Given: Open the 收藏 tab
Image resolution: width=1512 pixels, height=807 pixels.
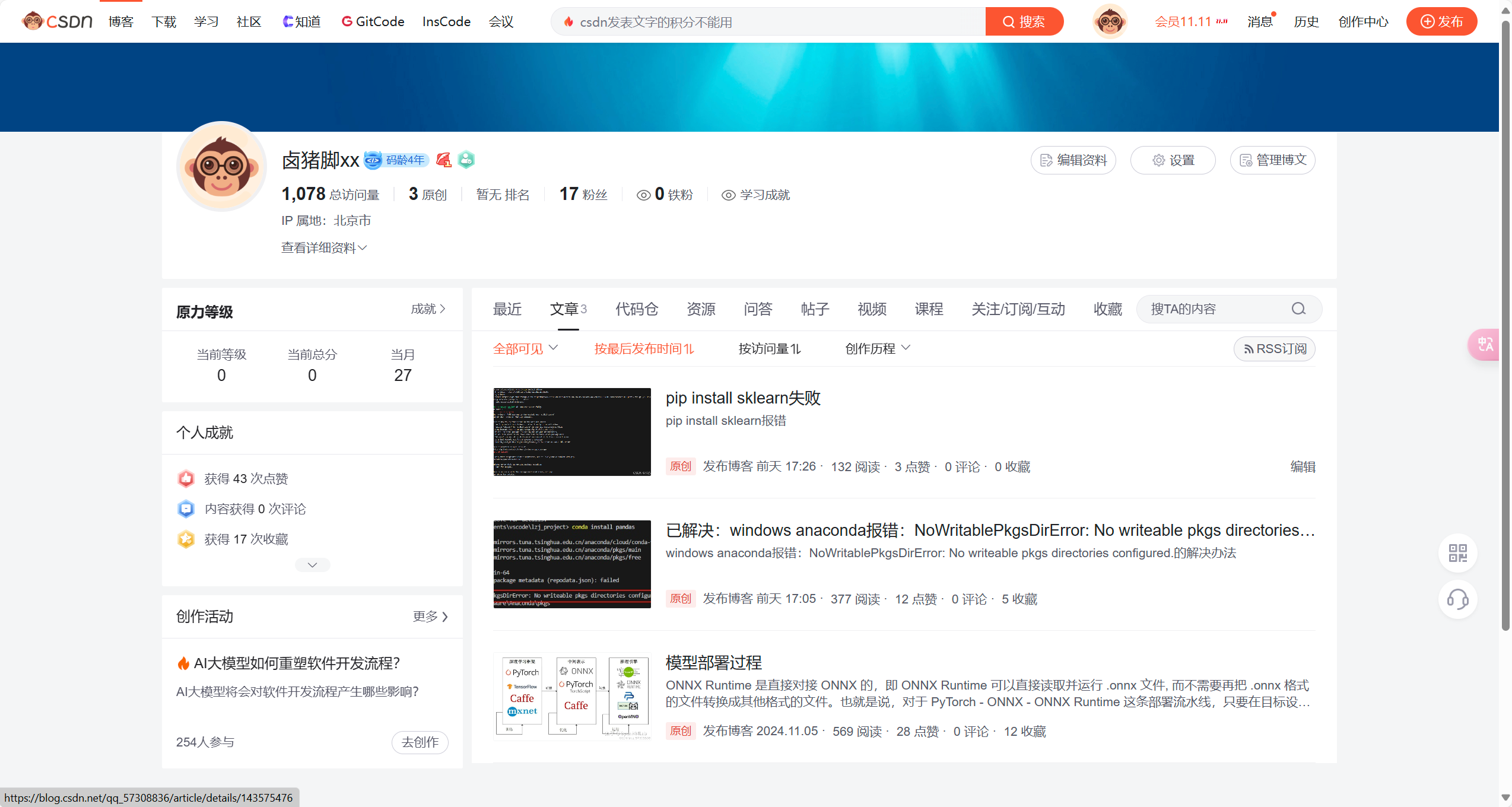Looking at the screenshot, I should point(1107,309).
